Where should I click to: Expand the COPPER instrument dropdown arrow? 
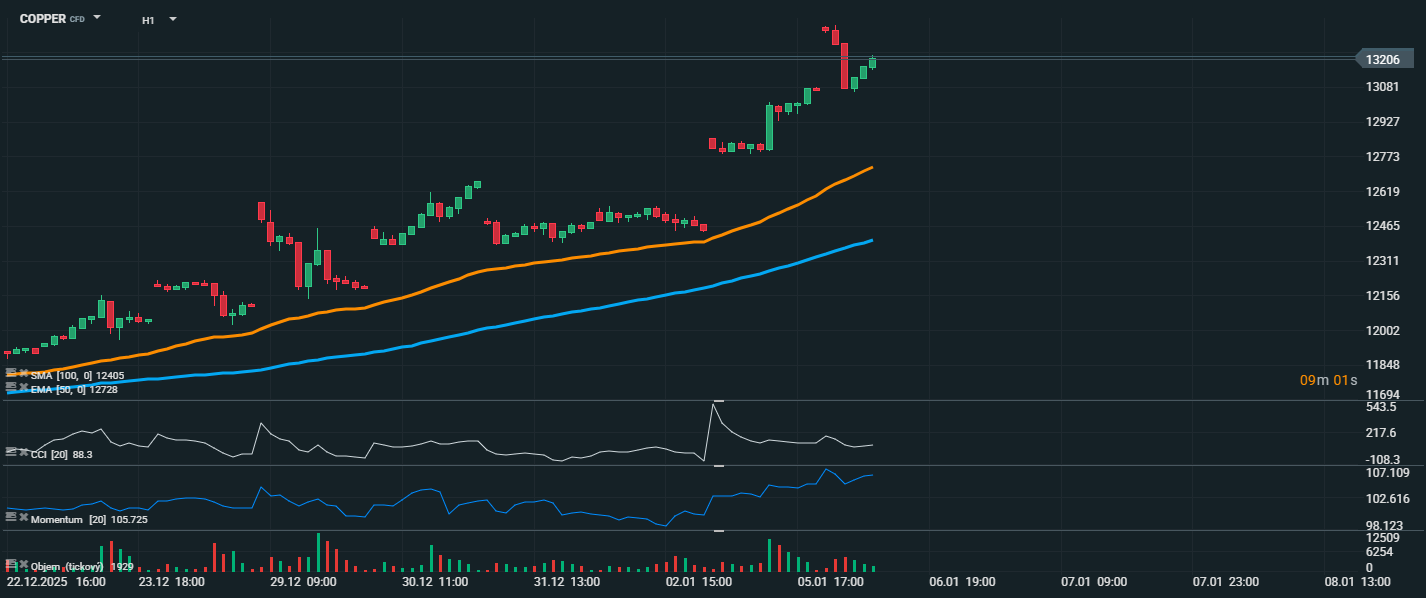pyautogui.click(x=97, y=18)
